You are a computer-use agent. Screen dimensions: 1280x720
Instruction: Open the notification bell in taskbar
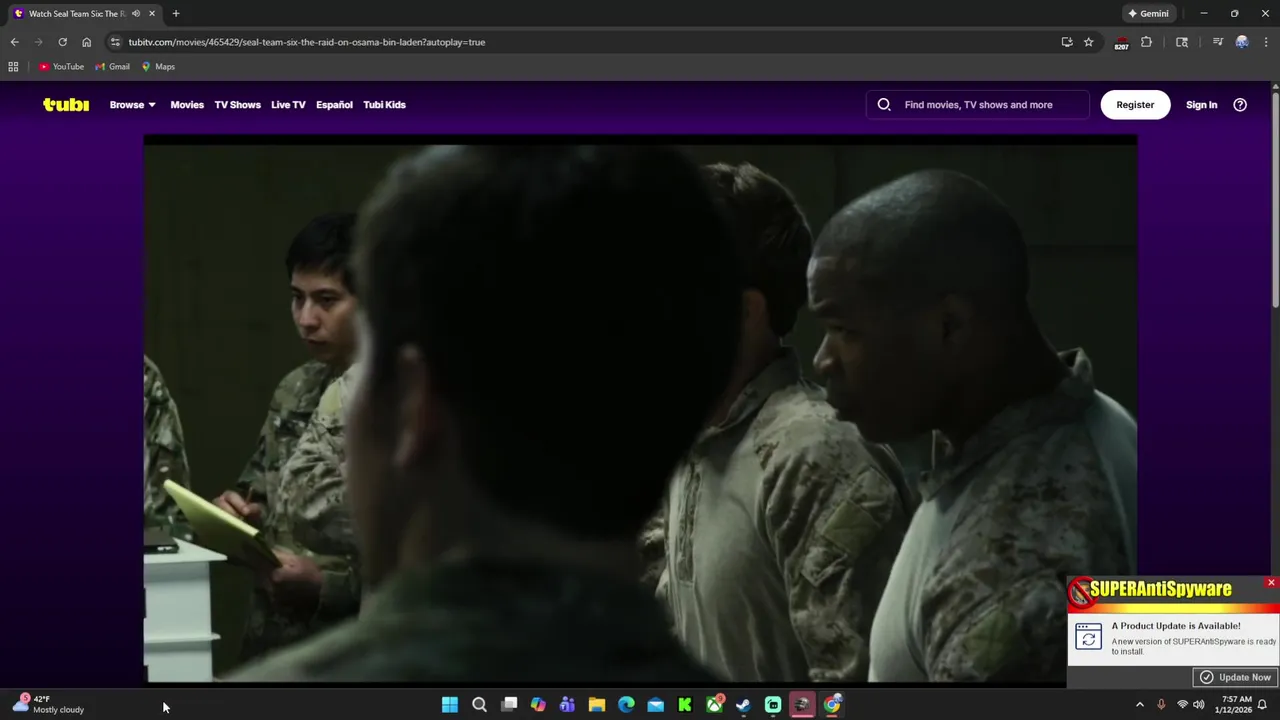click(1262, 705)
